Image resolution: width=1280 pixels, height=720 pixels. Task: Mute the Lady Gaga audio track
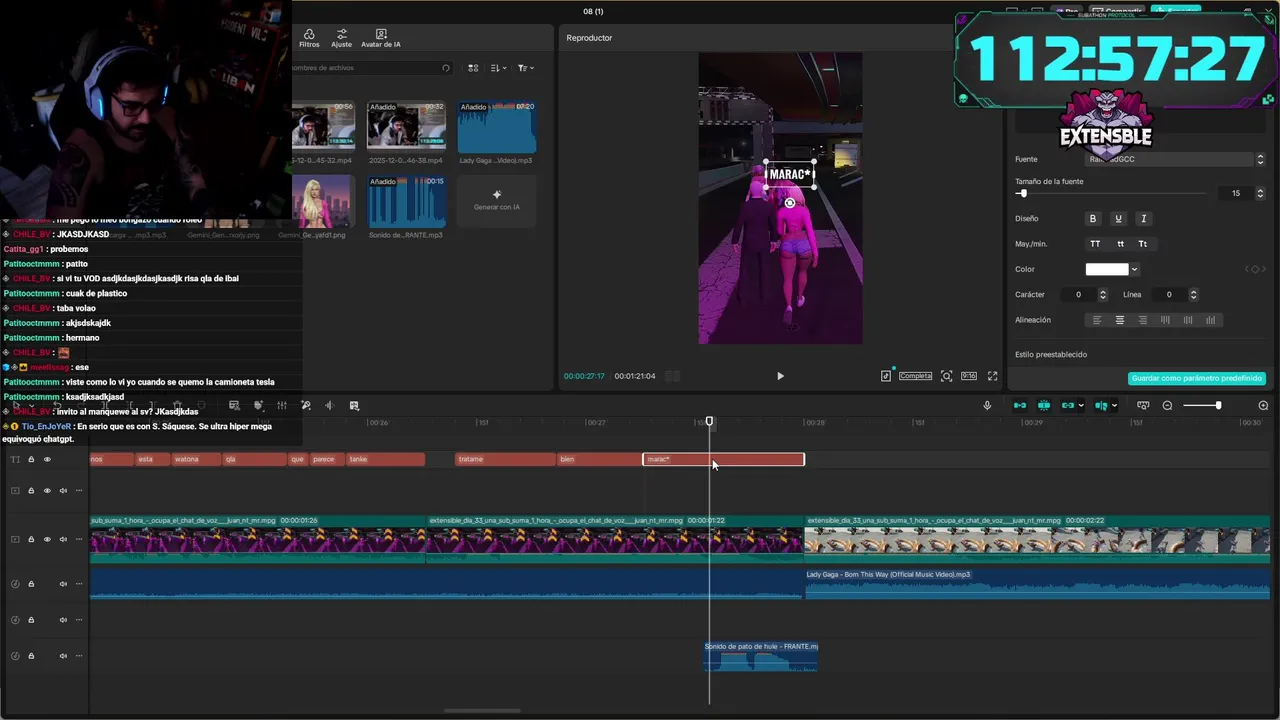(63, 584)
